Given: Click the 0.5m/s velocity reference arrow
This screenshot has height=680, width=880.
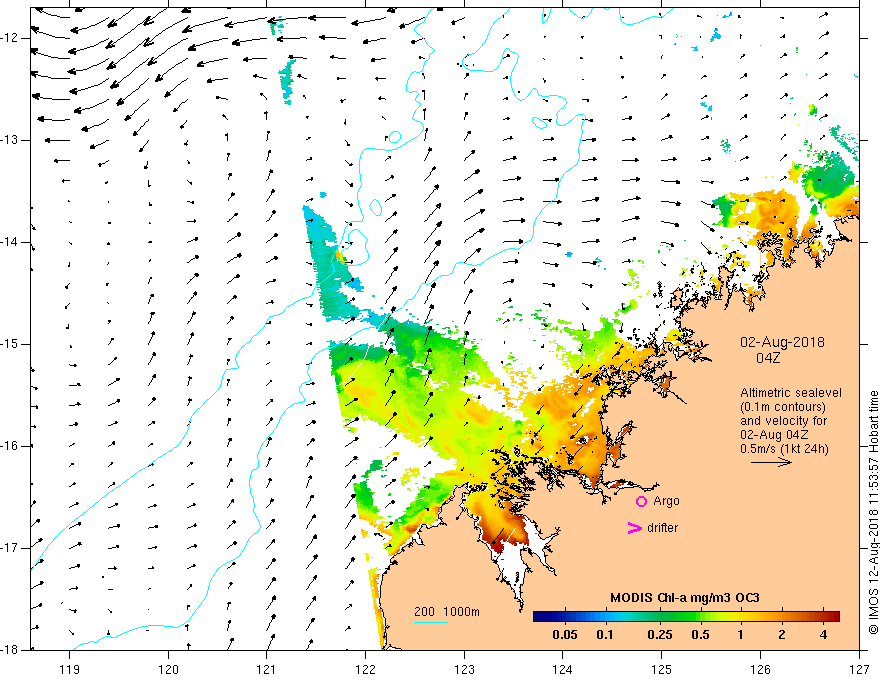Looking at the screenshot, I should (x=771, y=462).
